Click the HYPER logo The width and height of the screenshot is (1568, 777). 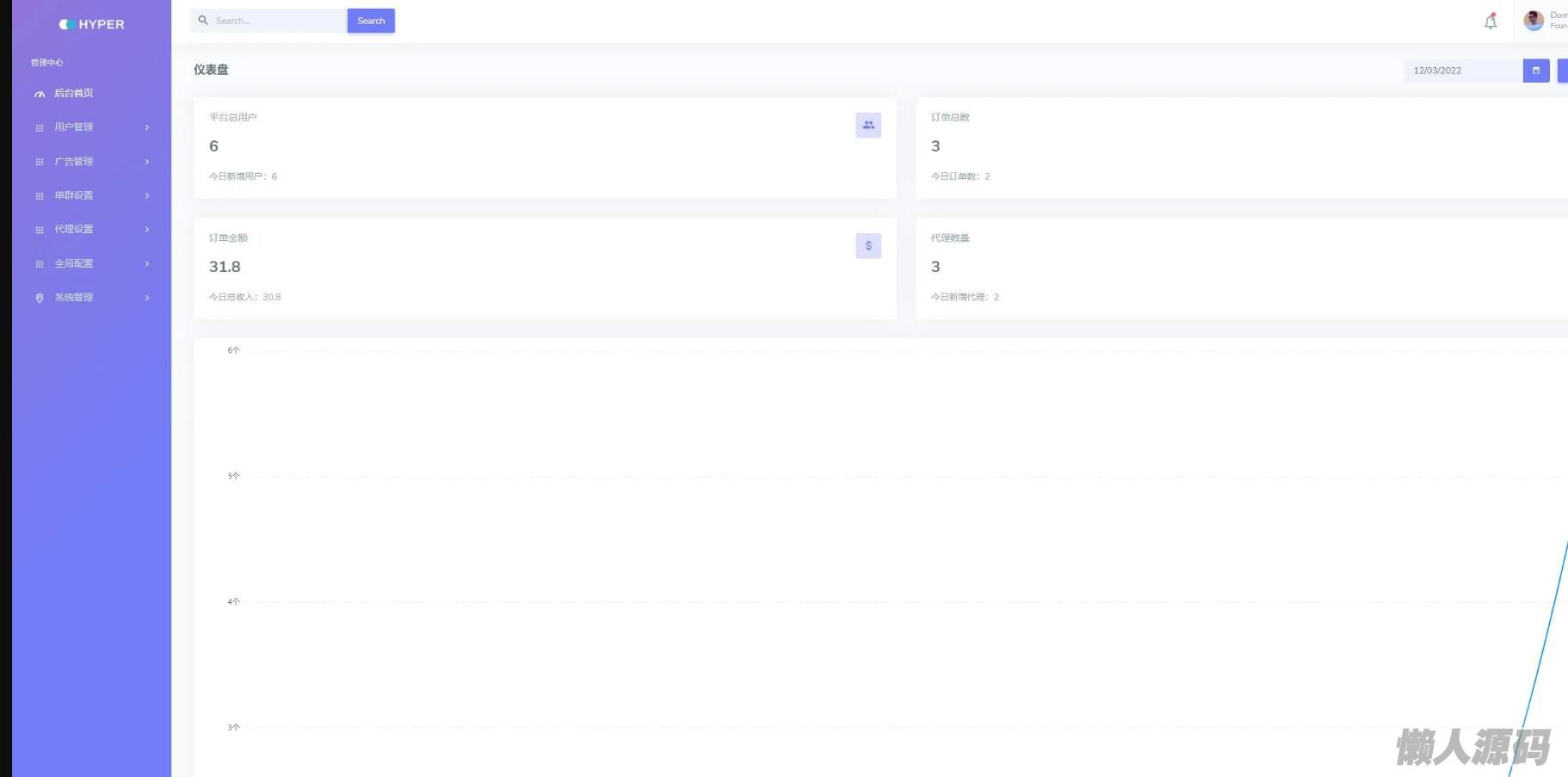(x=92, y=24)
